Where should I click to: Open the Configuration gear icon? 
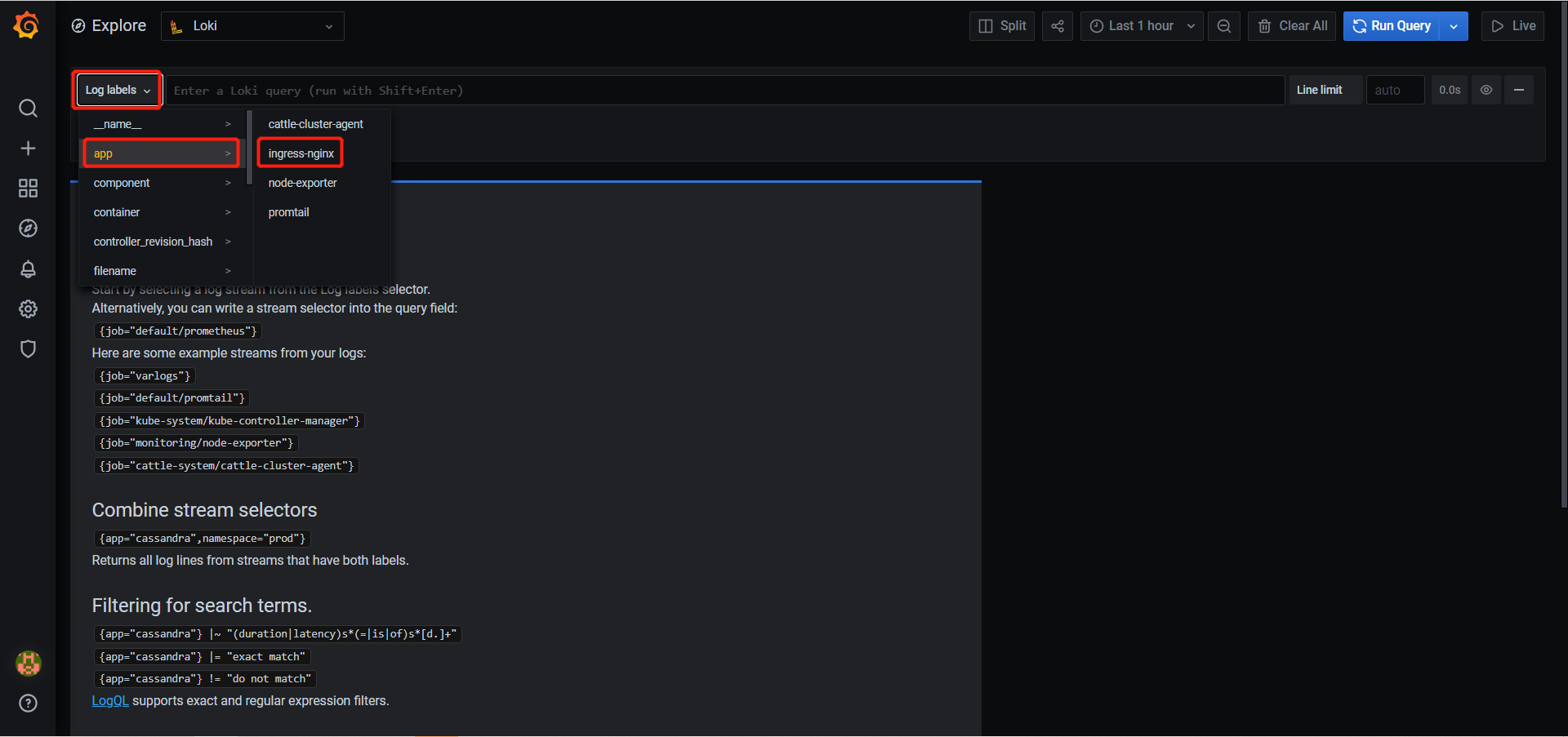tap(28, 309)
